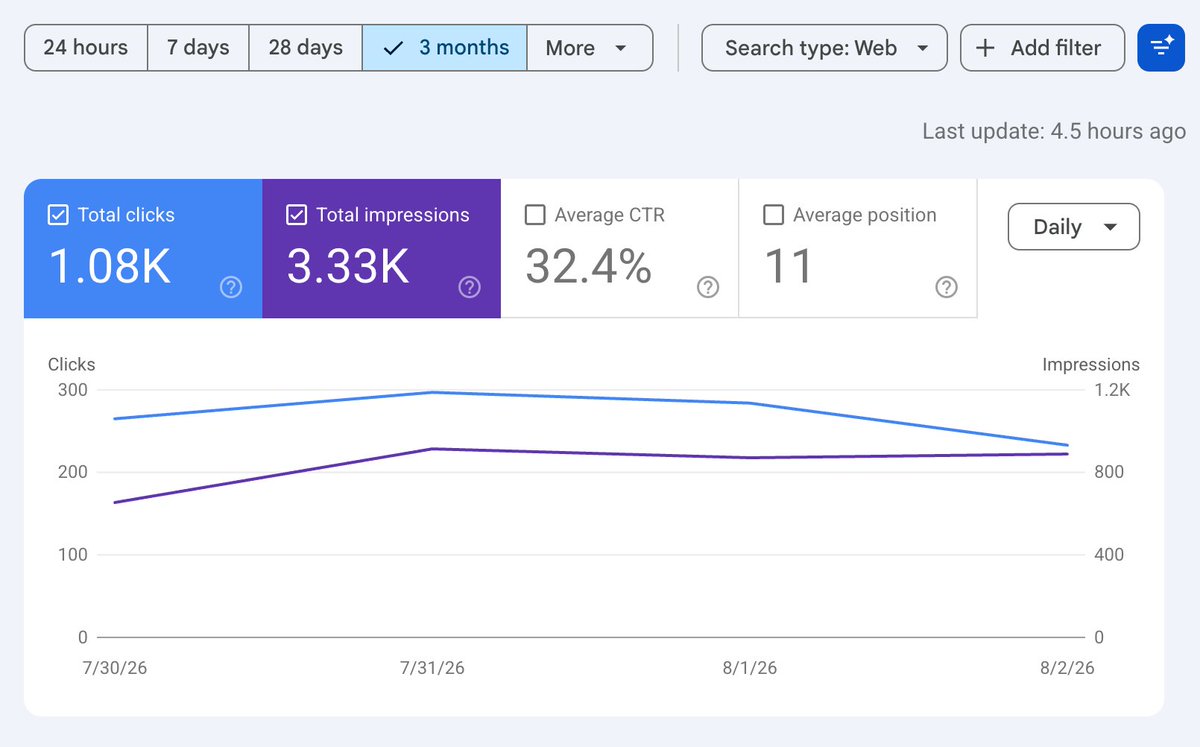Enable the Average CTR checkbox
This screenshot has width=1200, height=747.
click(535, 215)
